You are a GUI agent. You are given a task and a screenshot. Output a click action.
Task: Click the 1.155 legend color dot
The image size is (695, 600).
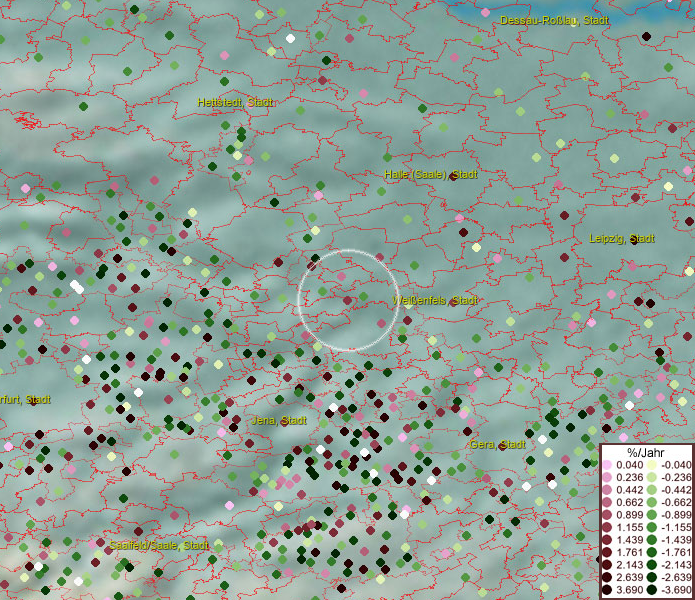[x=607, y=527]
